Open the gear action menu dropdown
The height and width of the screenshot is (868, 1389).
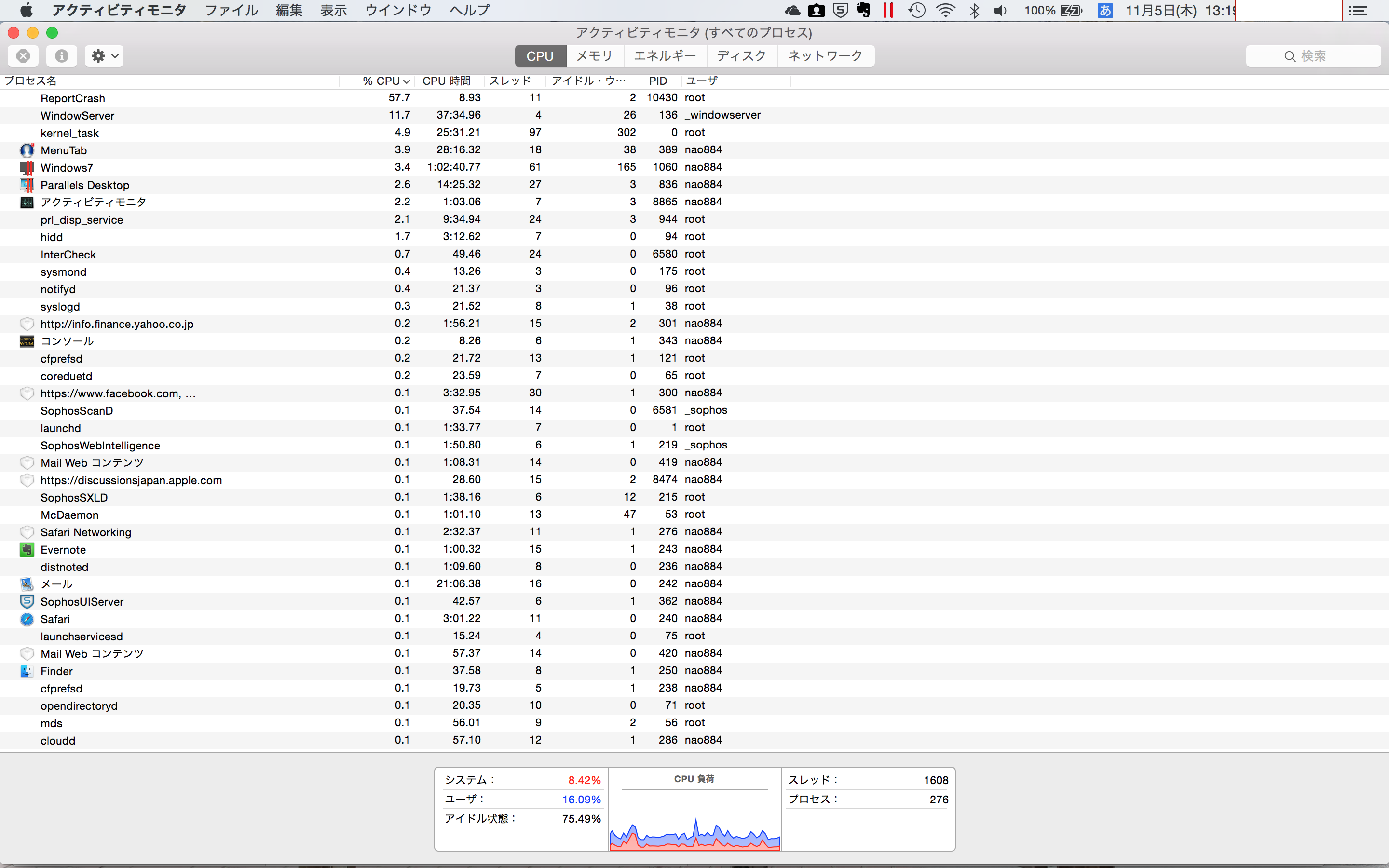point(105,55)
